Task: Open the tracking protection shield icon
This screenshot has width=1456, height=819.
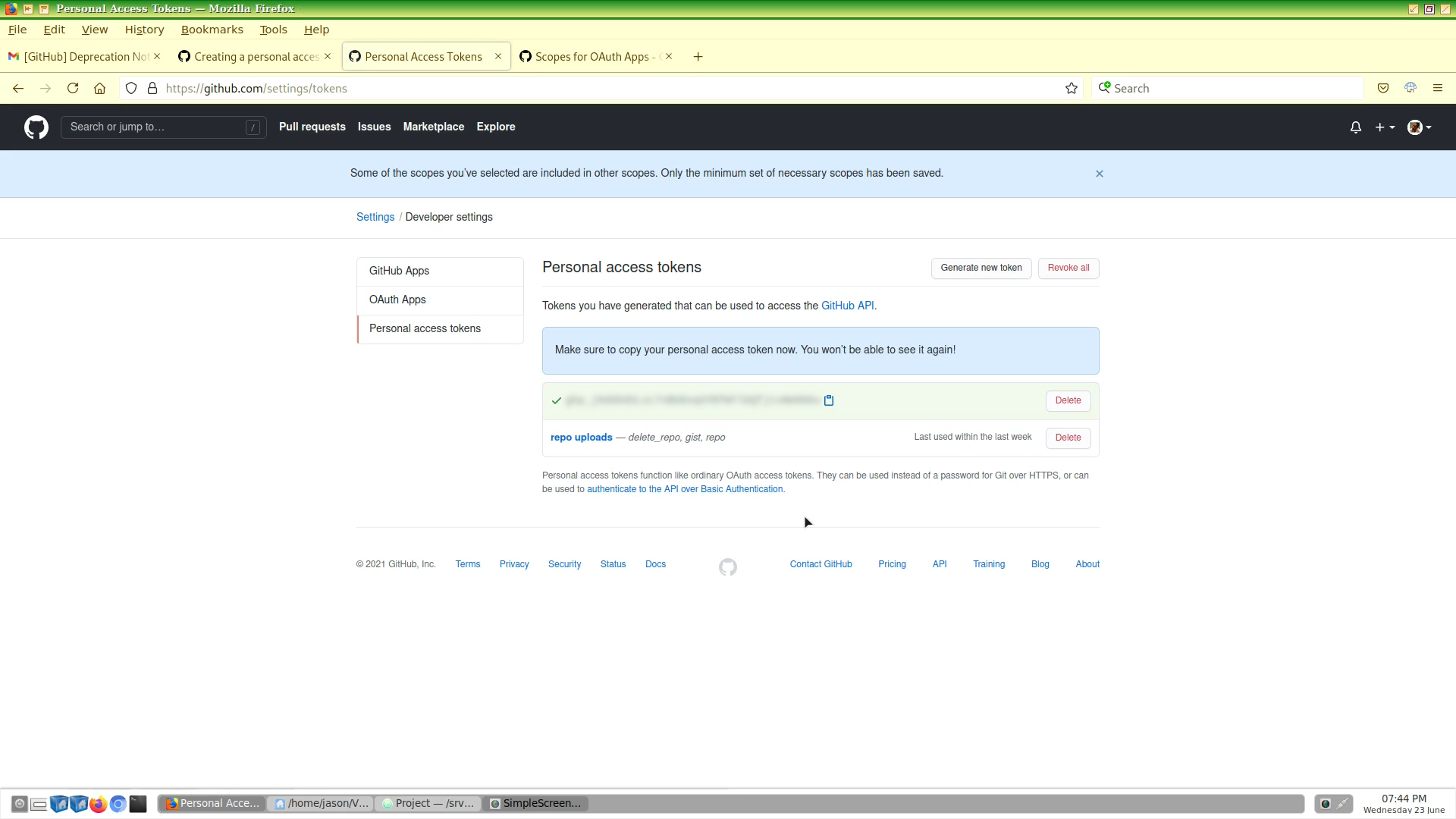Action: pyautogui.click(x=131, y=89)
